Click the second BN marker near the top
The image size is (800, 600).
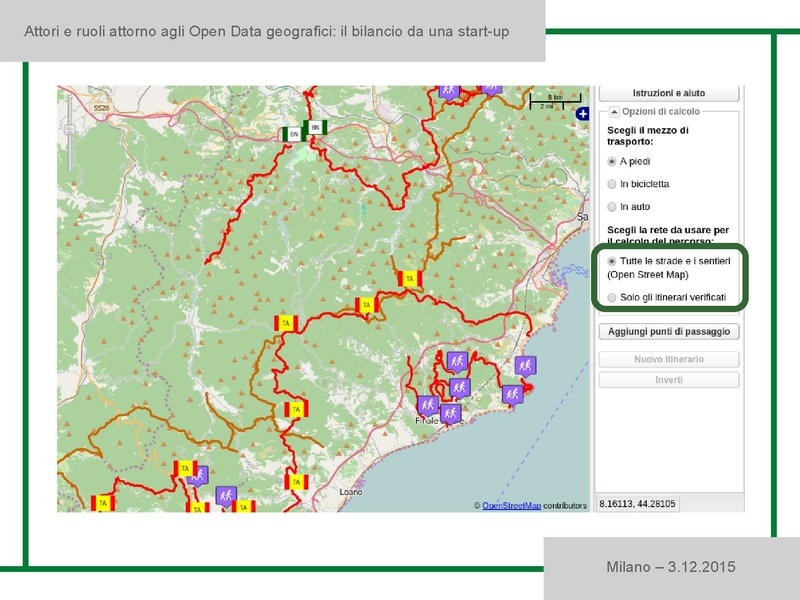(x=315, y=127)
